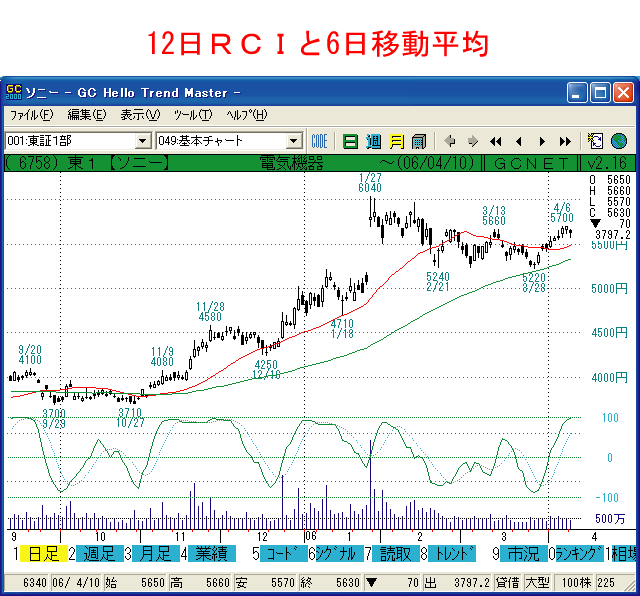Select the 日足 button

pos(43,554)
